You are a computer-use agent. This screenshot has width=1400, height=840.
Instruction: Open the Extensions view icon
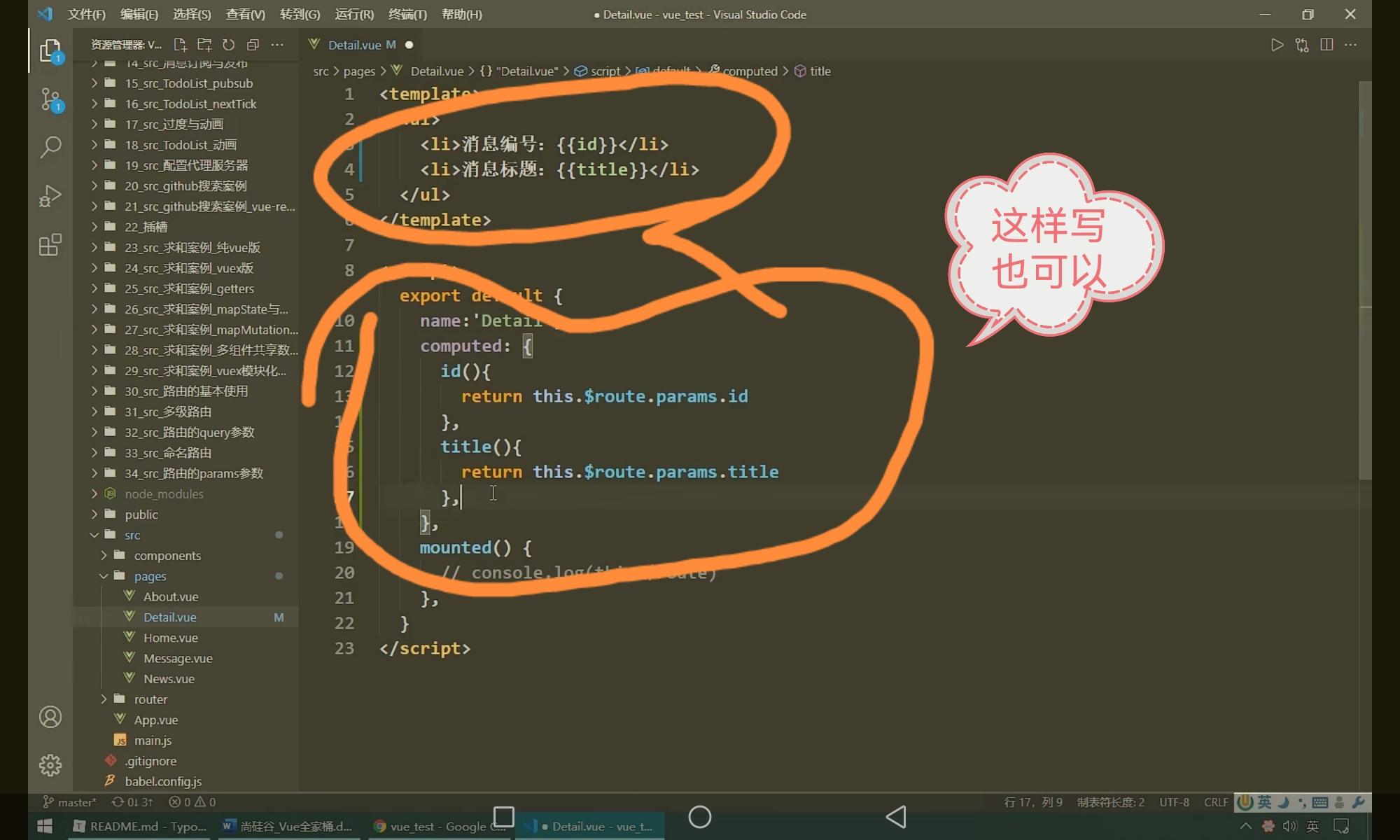tap(50, 245)
